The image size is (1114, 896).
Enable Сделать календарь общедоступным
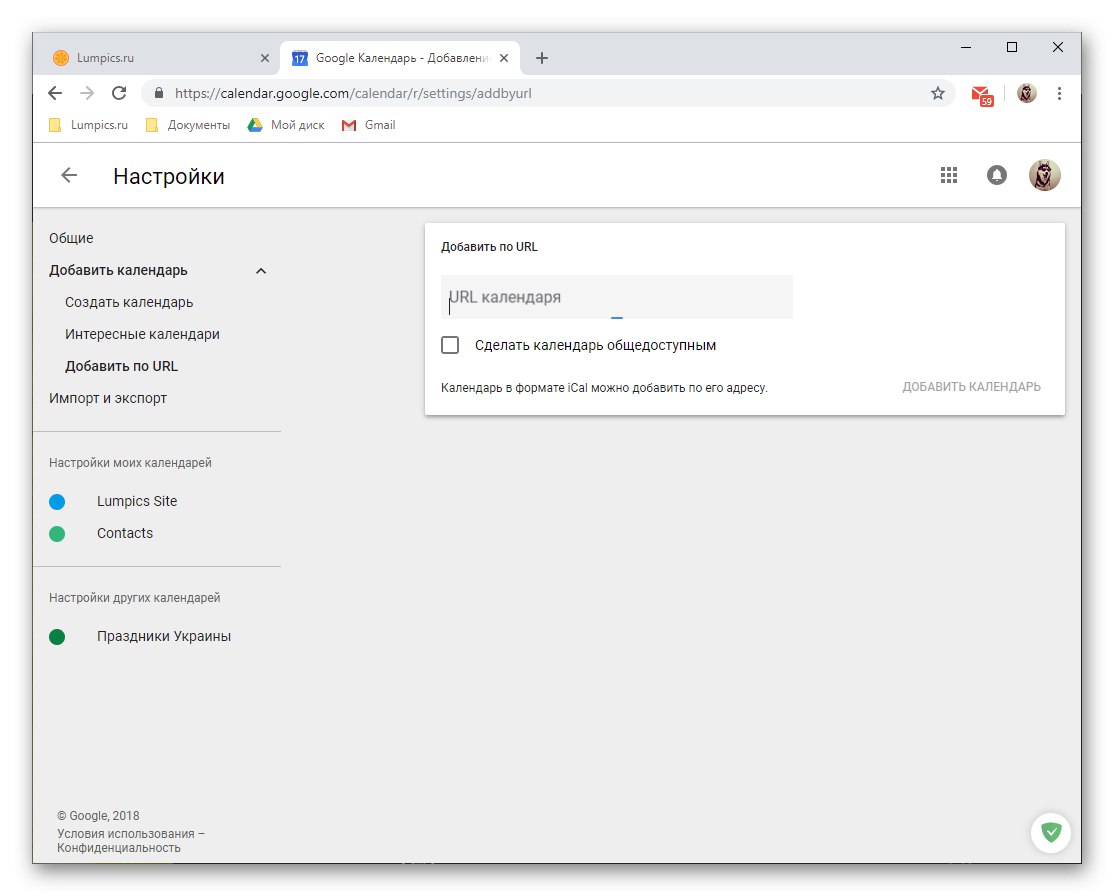click(450, 344)
